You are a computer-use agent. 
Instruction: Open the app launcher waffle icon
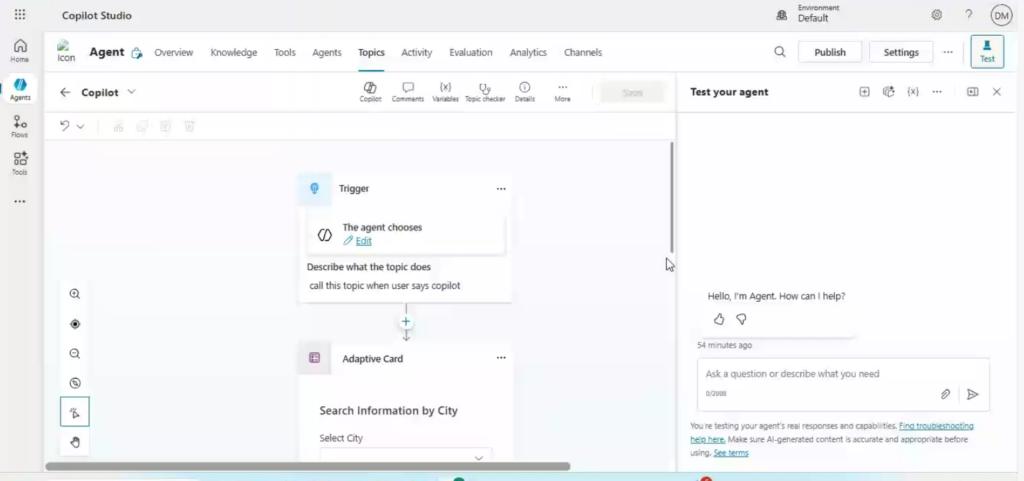[20, 14]
